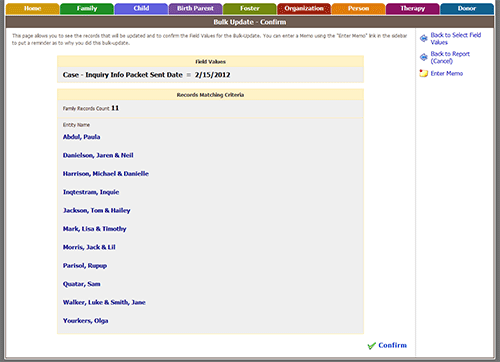The image size is (500, 362).
Task: Click the Records Matching Criteria header
Action: pyautogui.click(x=210, y=95)
